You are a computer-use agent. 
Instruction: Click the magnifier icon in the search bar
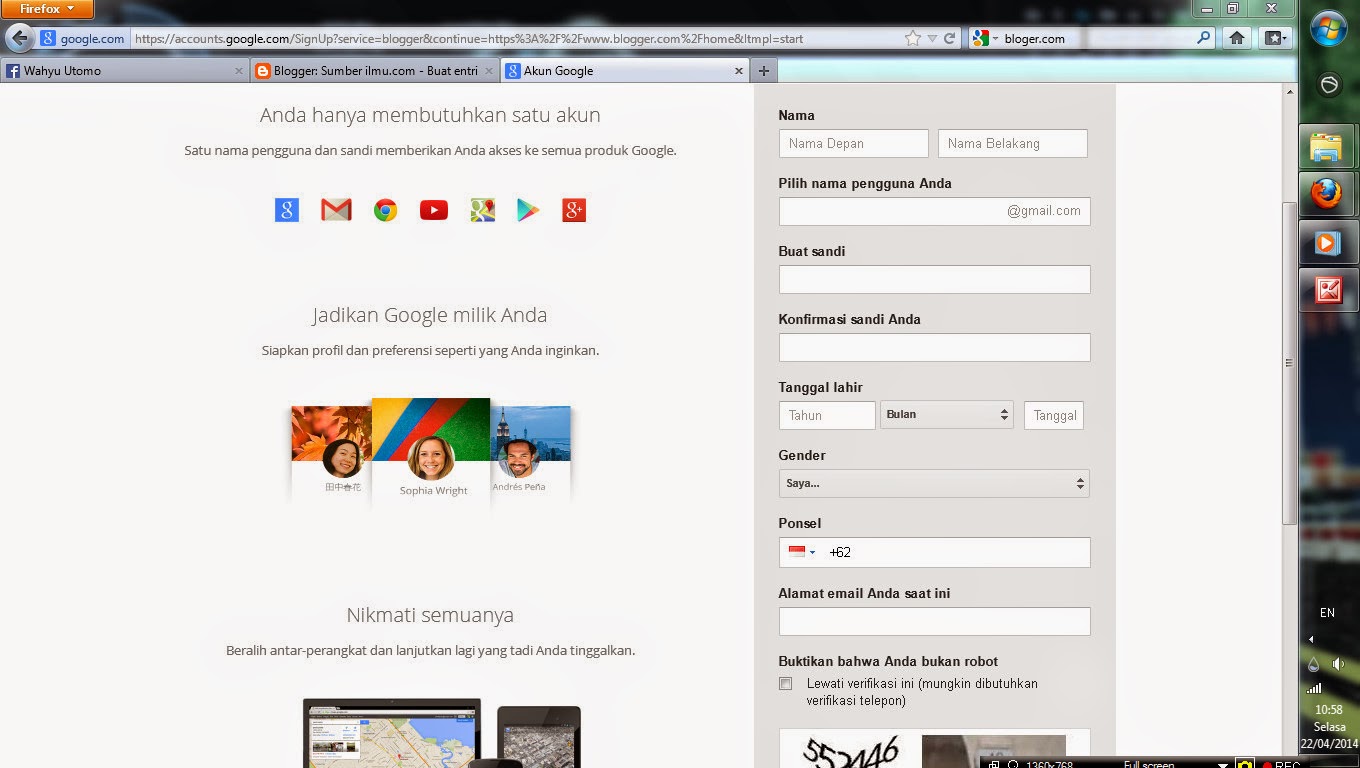coord(1204,38)
